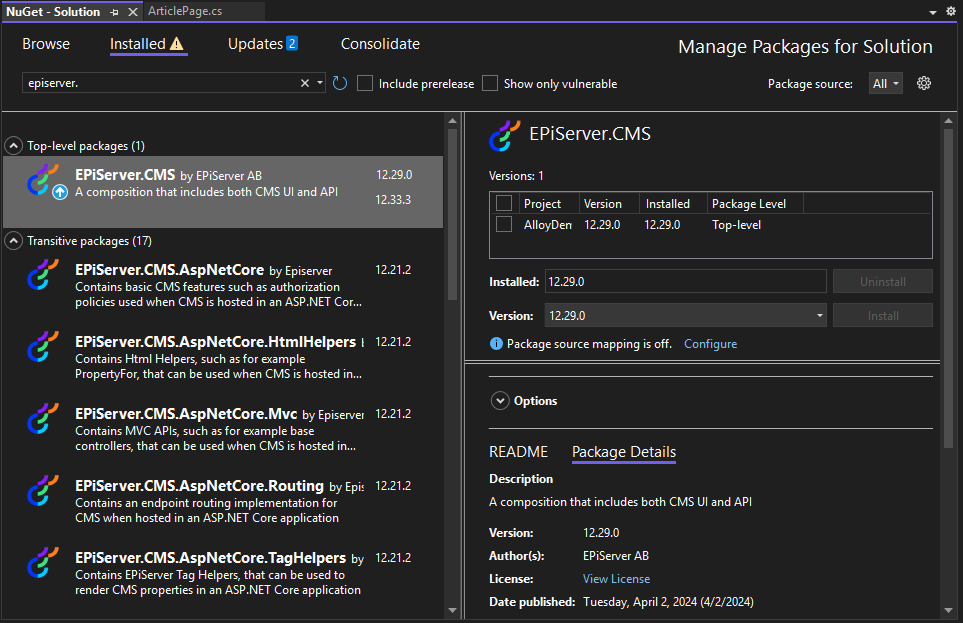
Task: Clear the search box text
Action: 305,84
